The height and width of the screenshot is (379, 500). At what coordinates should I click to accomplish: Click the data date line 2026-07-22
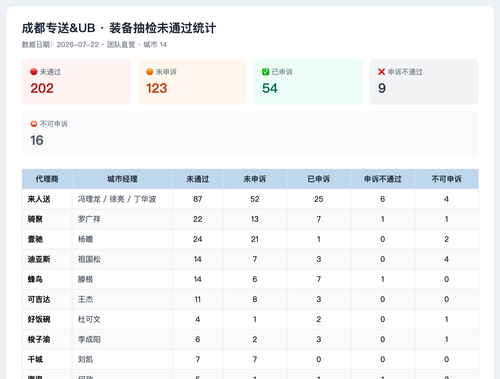(94, 45)
